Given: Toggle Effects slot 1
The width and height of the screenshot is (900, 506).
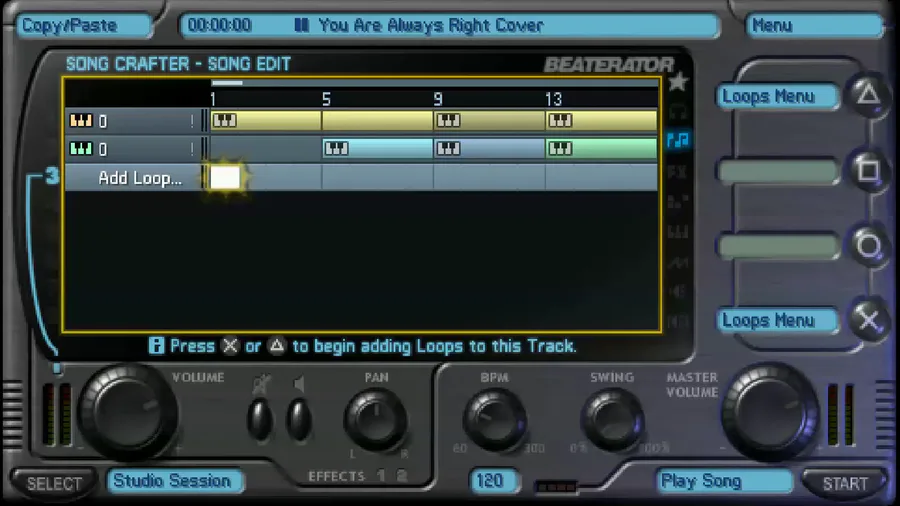Looking at the screenshot, I should 381,476.
